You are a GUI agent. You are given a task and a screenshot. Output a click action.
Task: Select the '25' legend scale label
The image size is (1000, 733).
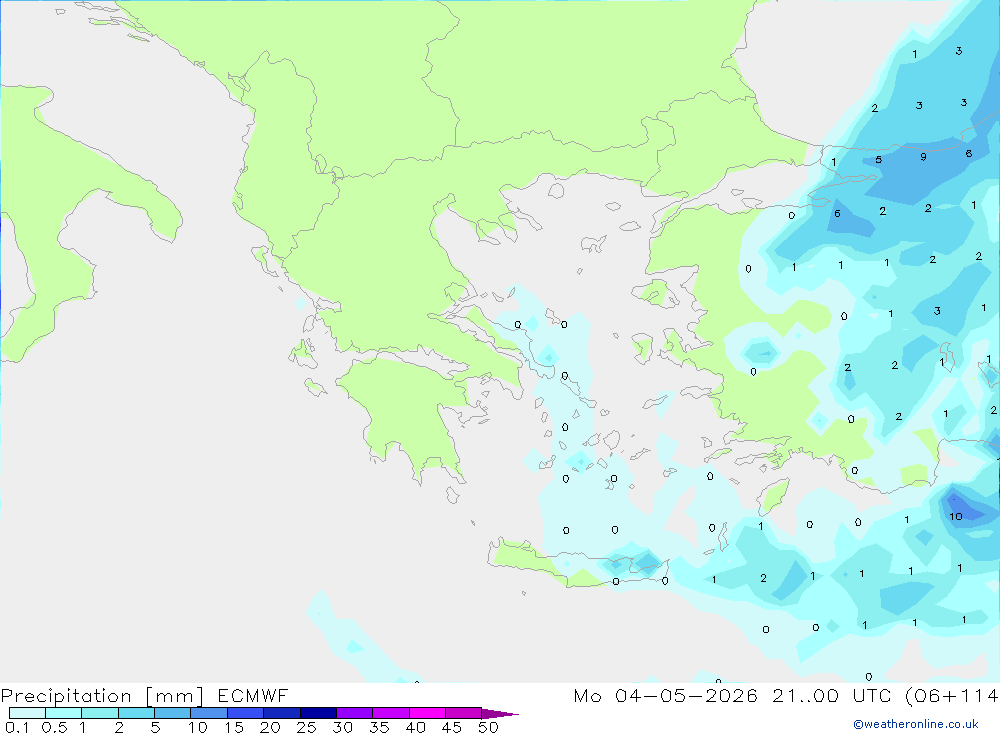pos(307,727)
